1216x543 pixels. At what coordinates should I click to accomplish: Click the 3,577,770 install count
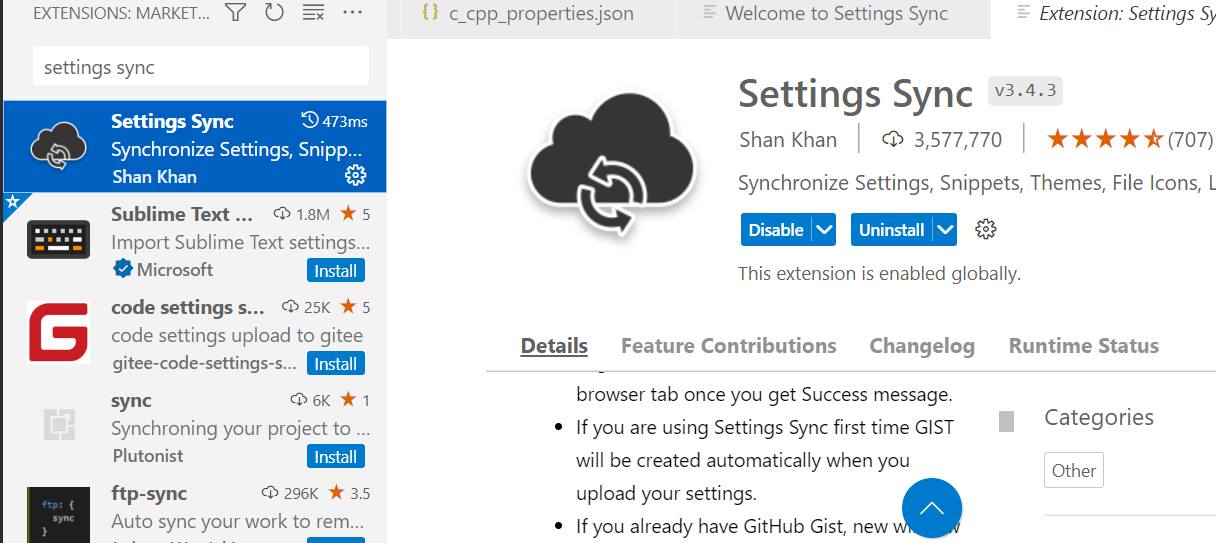(x=958, y=140)
